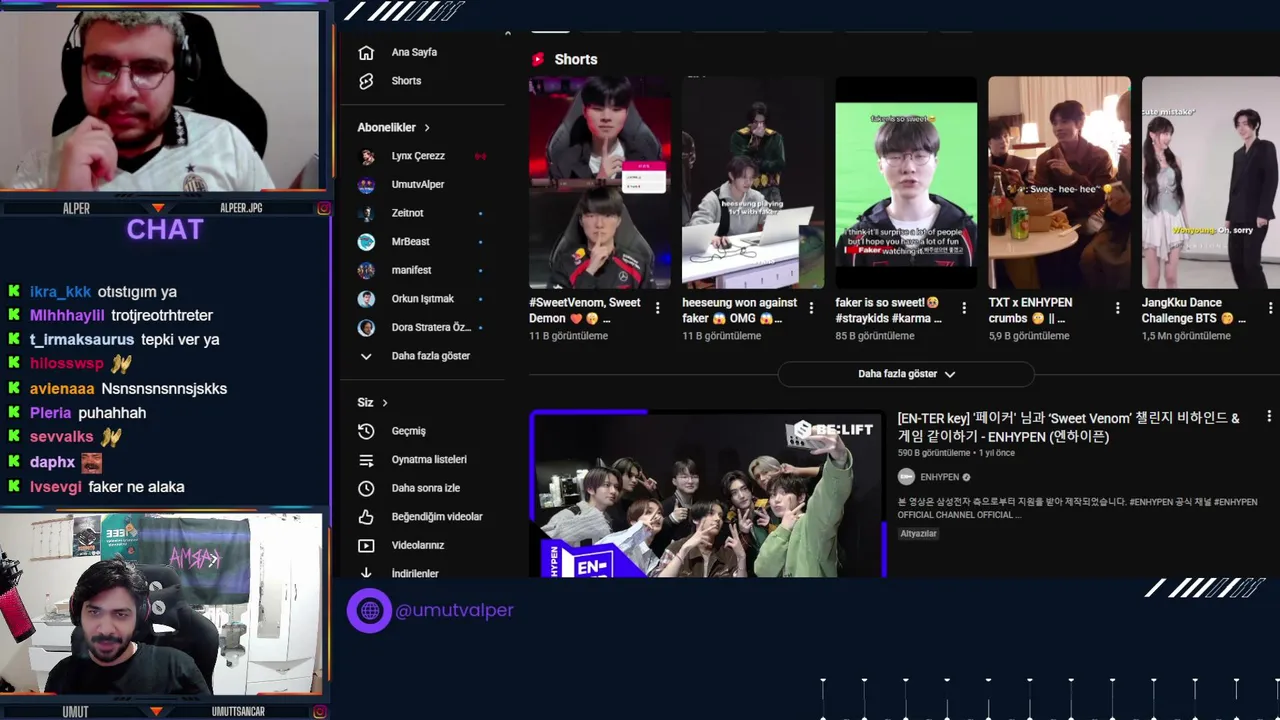Open Beğendiğim videolar thumbs-up icon
This screenshot has width=1280, height=720.
coord(366,517)
